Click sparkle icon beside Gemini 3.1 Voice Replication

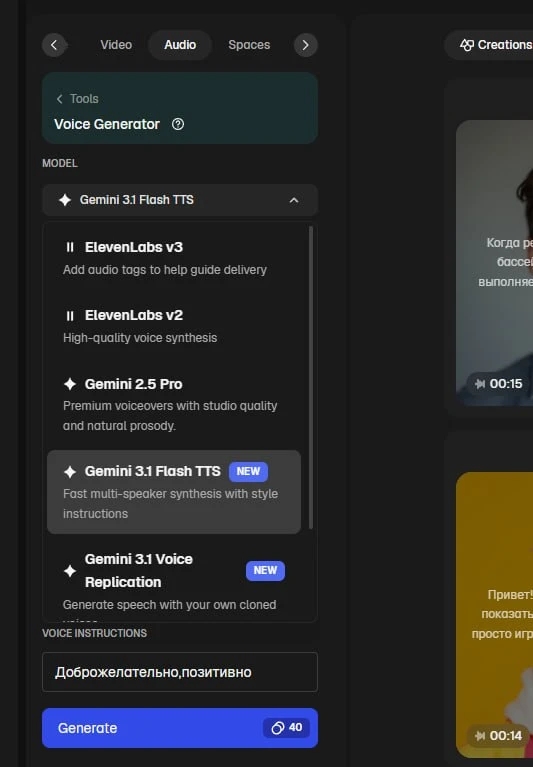tap(70, 571)
